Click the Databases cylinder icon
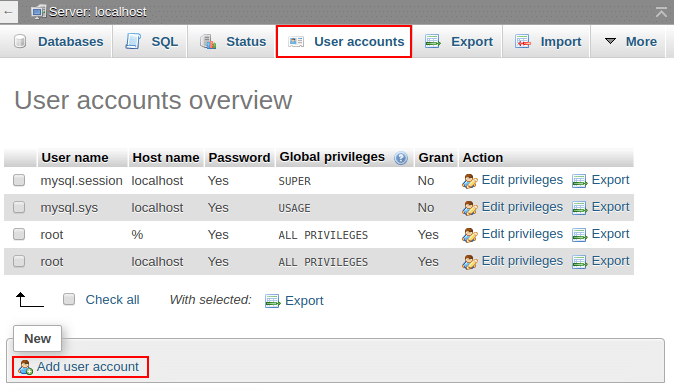This screenshot has width=674, height=391. [x=20, y=41]
